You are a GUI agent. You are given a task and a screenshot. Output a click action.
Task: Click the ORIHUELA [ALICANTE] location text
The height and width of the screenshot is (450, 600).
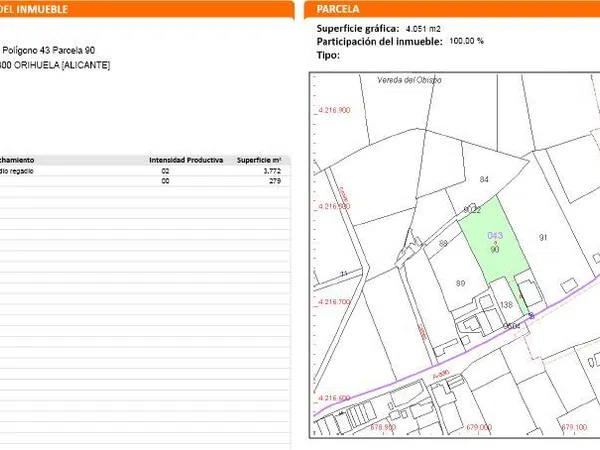click(x=62, y=64)
